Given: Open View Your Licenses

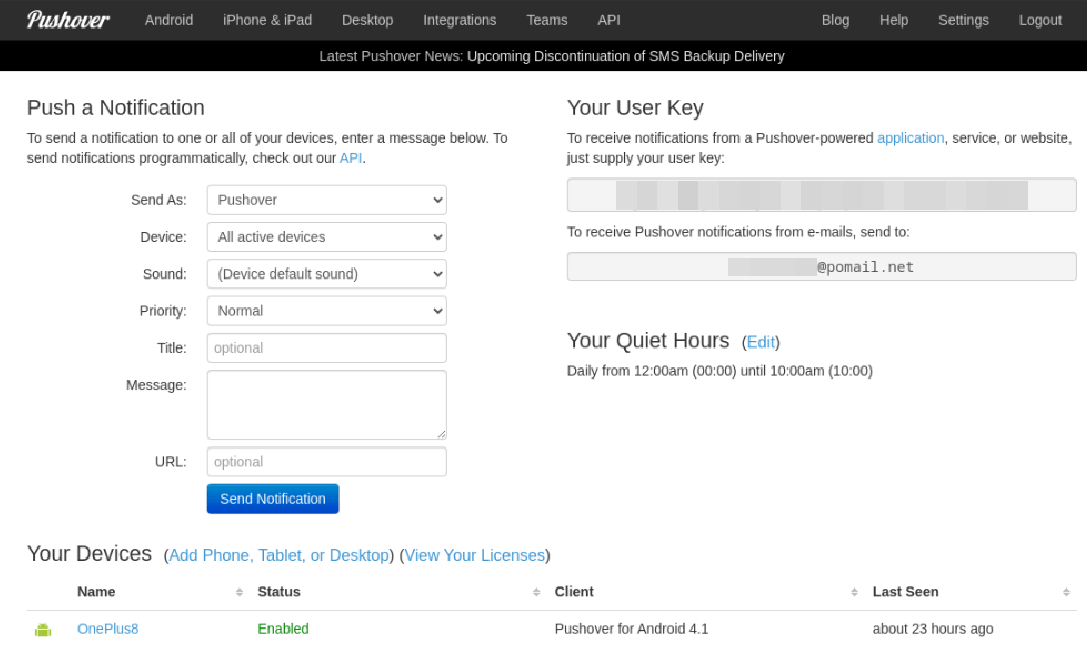Looking at the screenshot, I should [474, 555].
